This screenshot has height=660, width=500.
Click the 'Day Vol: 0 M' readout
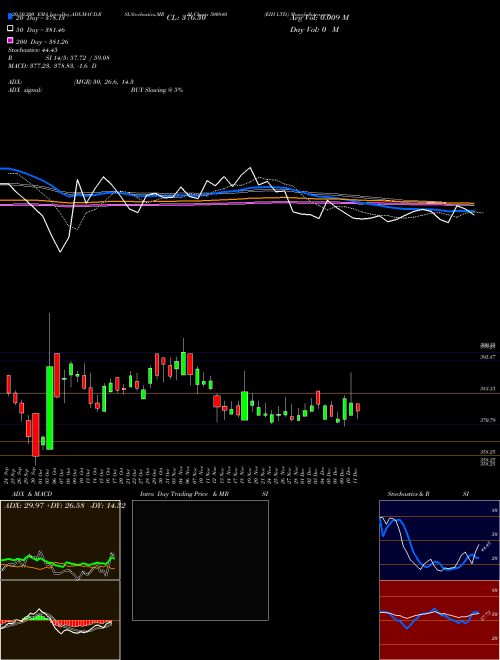(x=314, y=29)
